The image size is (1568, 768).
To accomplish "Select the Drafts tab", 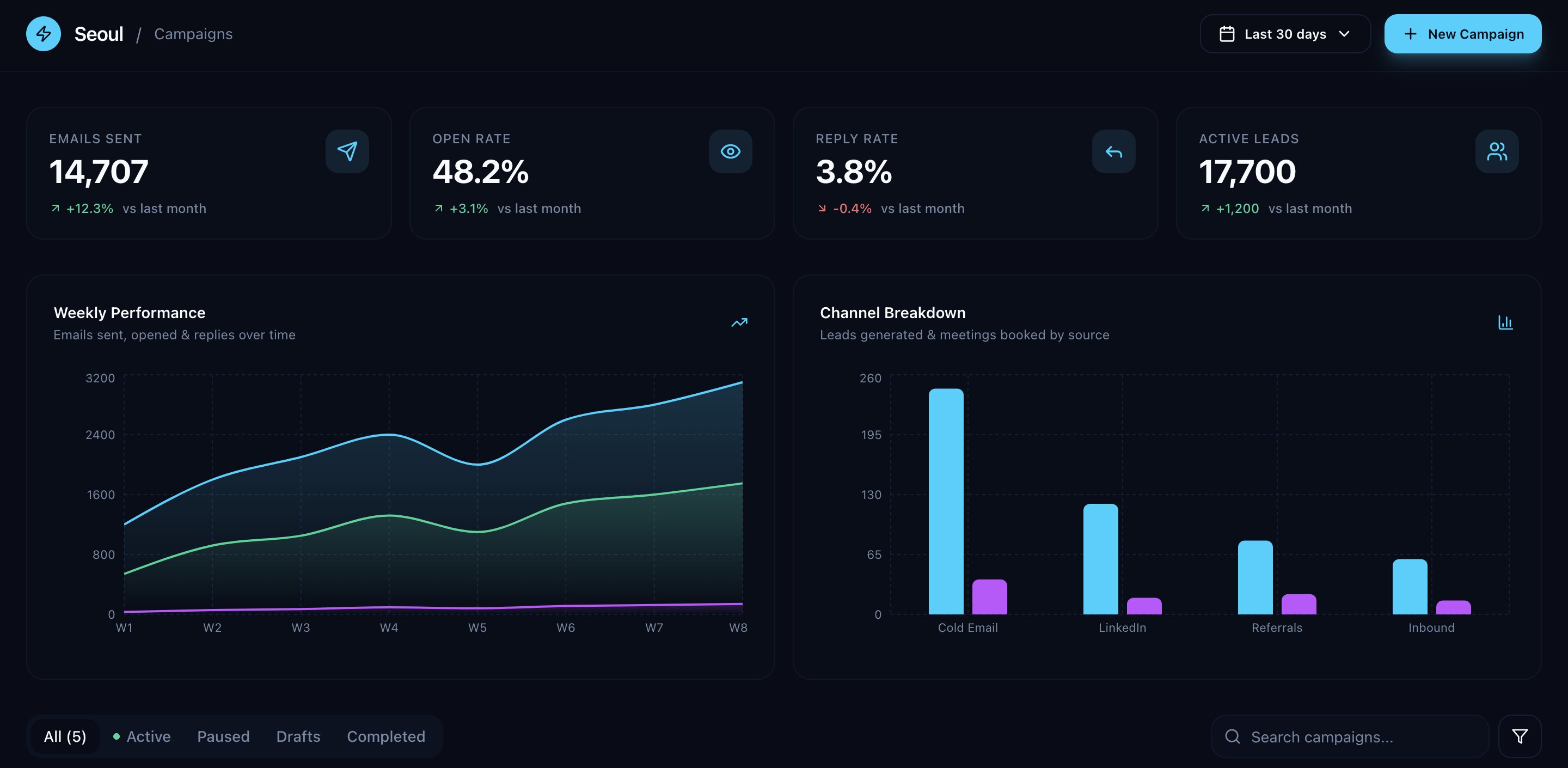I will click(x=298, y=736).
